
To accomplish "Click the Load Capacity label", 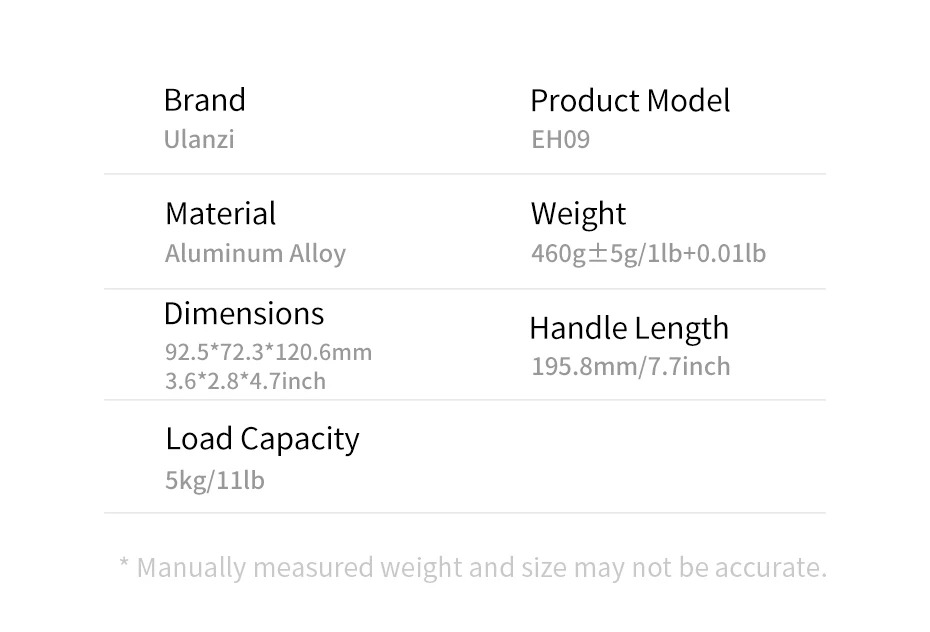I will click(262, 438).
